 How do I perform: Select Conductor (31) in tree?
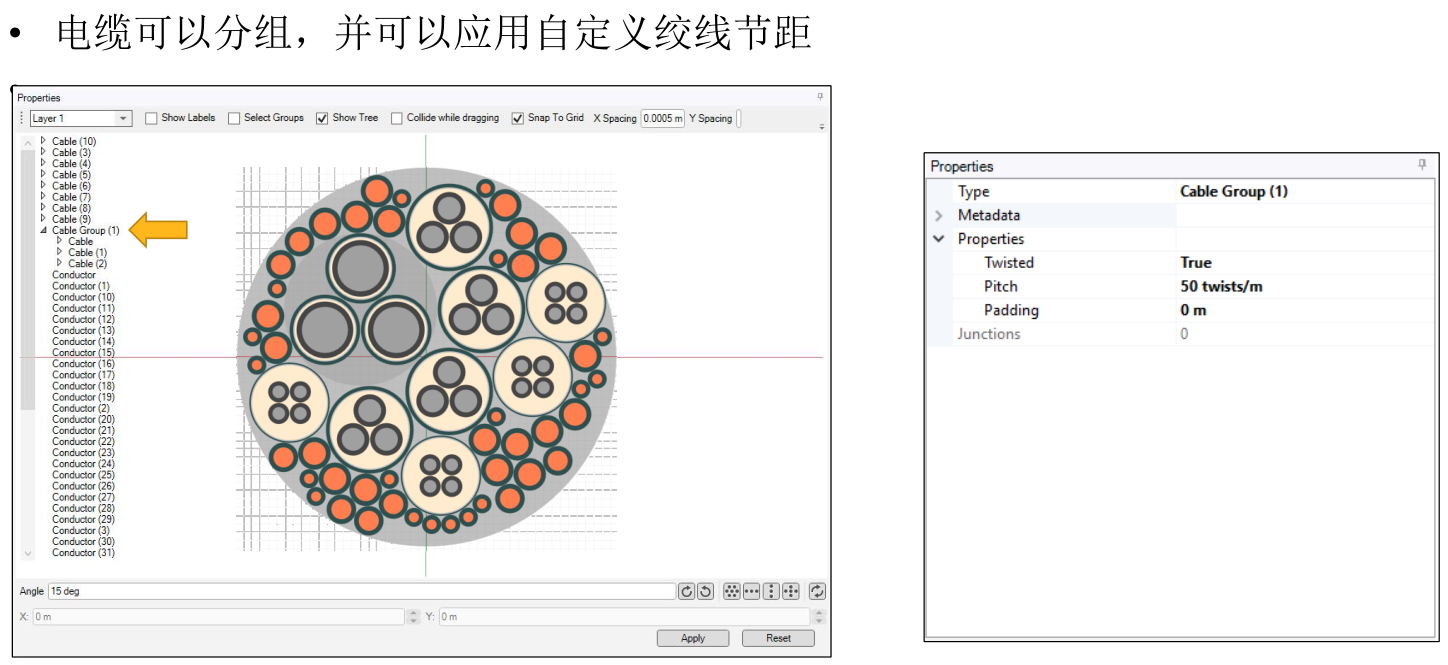[83, 552]
